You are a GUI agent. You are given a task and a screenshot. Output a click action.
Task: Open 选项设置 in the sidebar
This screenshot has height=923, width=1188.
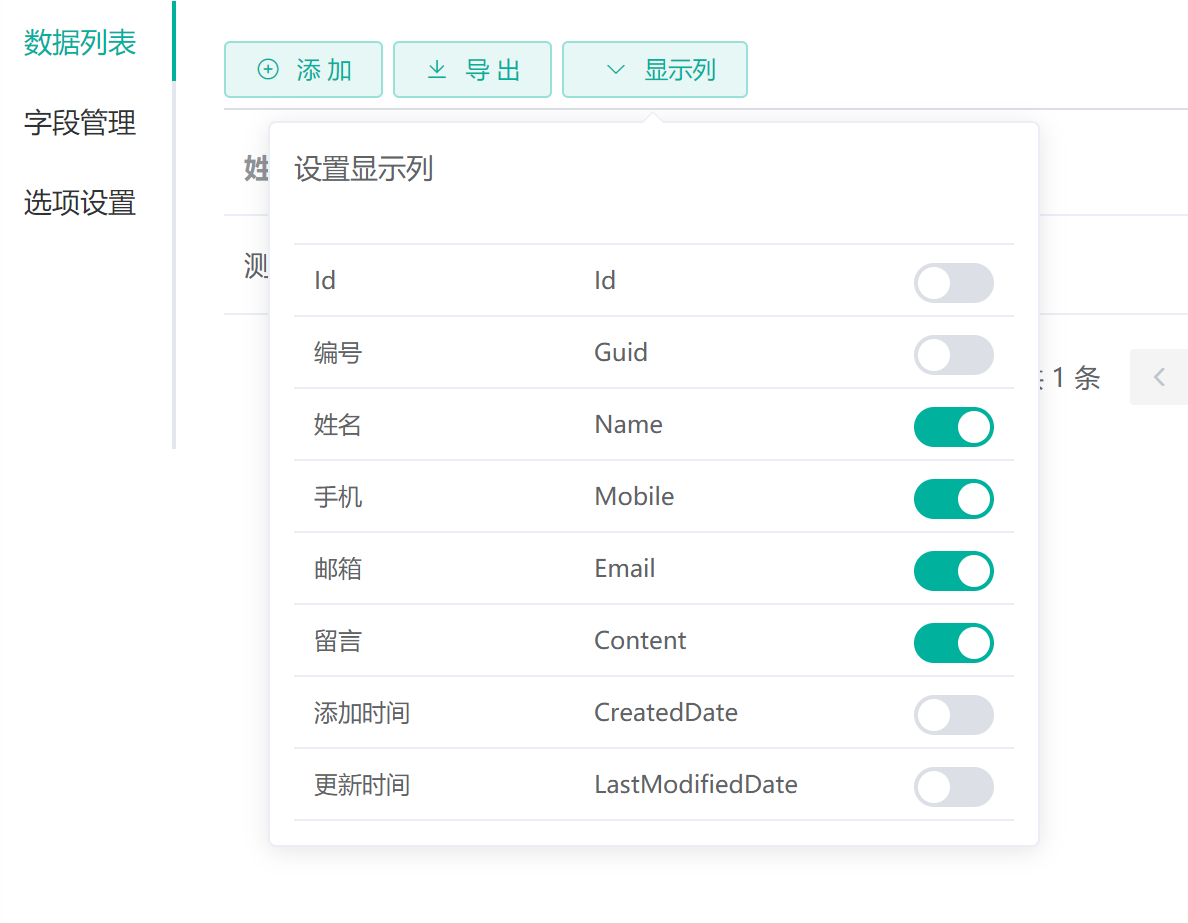coord(80,203)
